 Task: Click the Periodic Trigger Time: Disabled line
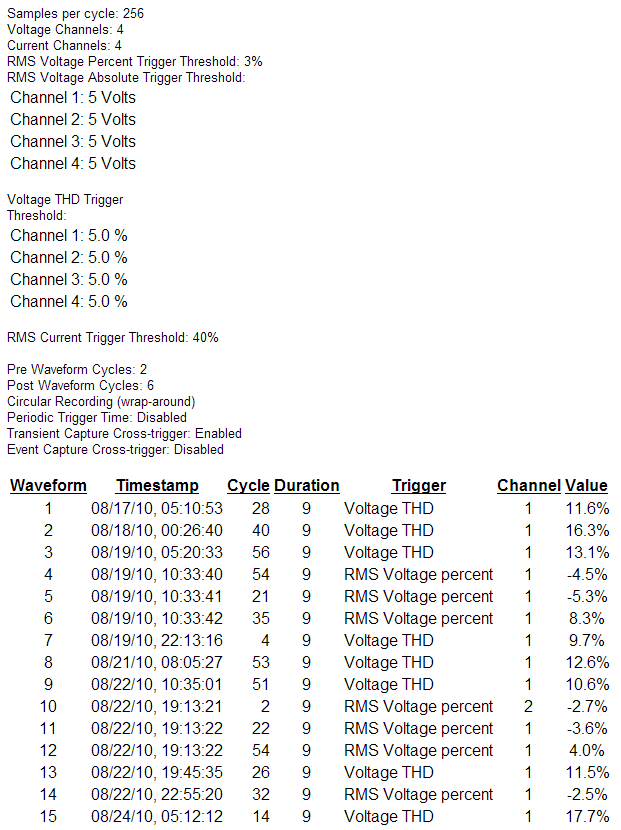97,418
